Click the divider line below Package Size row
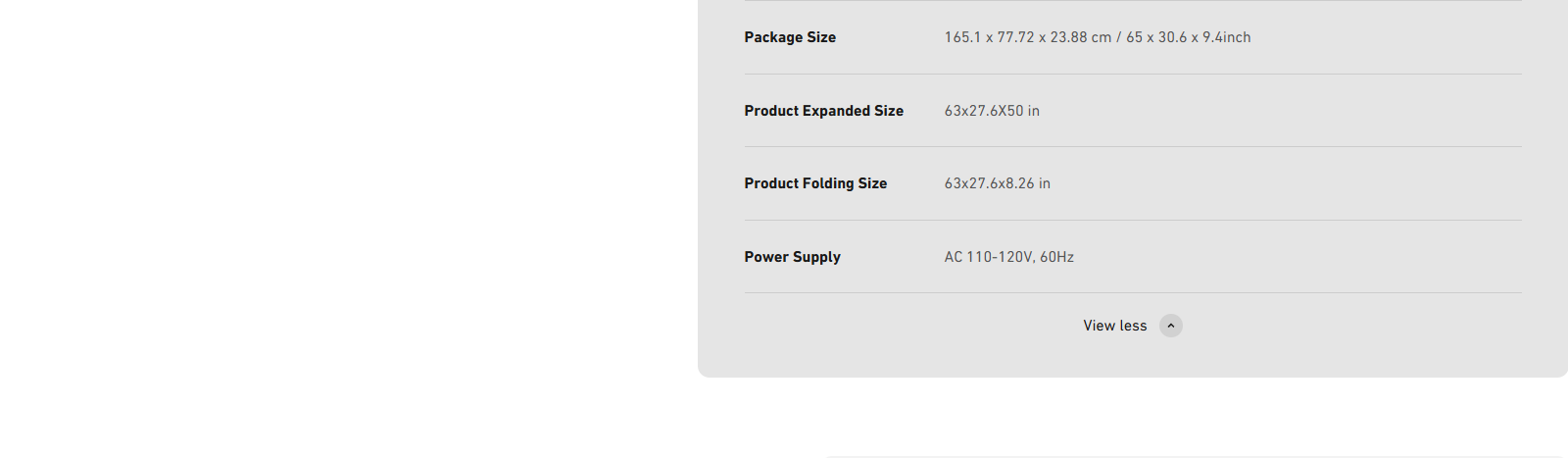Image resolution: width=1568 pixels, height=458 pixels. tap(1133, 74)
